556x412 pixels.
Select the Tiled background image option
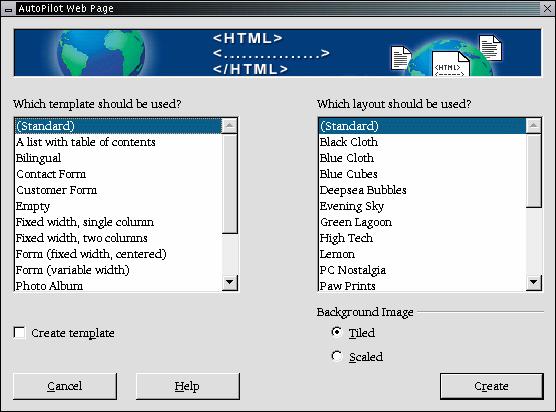coord(337,332)
